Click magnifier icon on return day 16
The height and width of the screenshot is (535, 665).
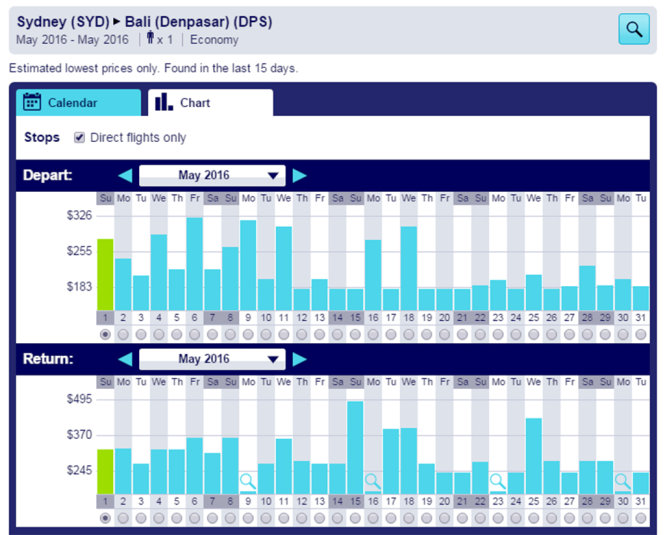[373, 481]
